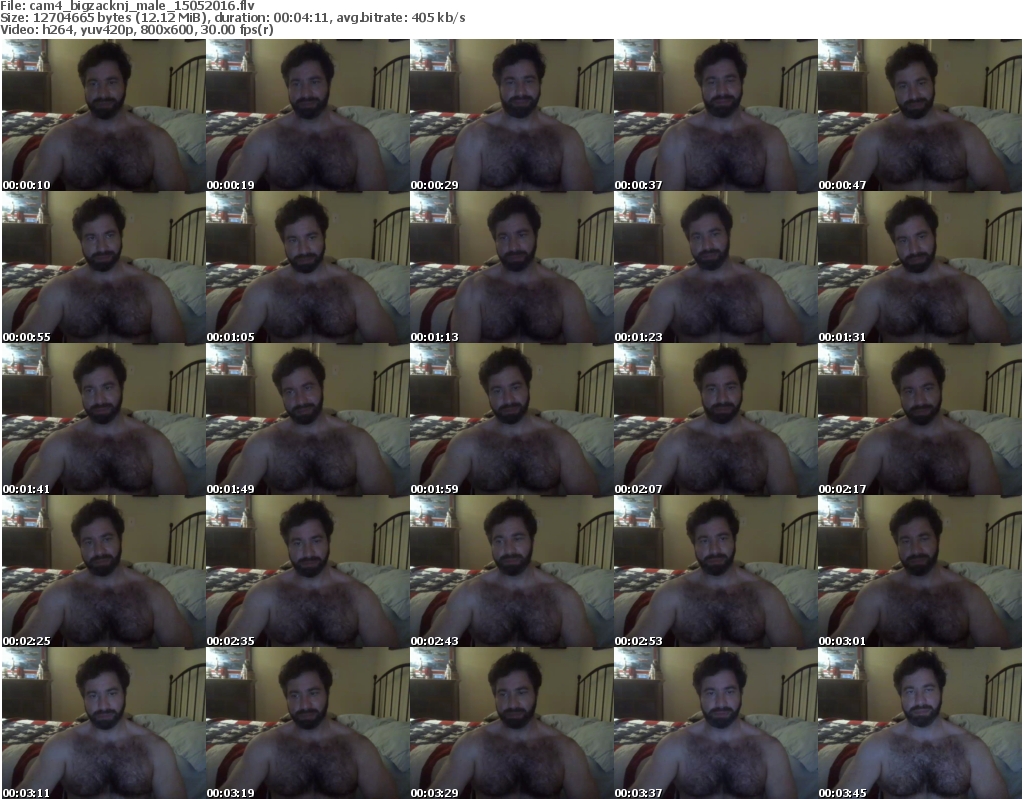Click the frame stamped 00:00:37

[716, 115]
